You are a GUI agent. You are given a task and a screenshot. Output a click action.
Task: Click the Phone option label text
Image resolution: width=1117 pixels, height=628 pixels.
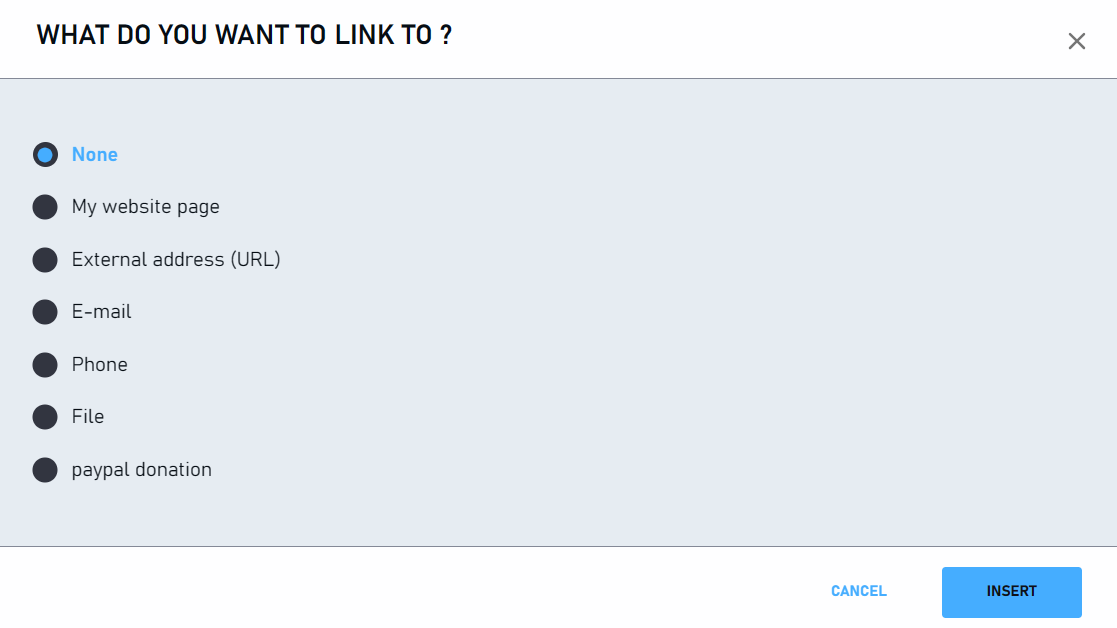(x=100, y=365)
